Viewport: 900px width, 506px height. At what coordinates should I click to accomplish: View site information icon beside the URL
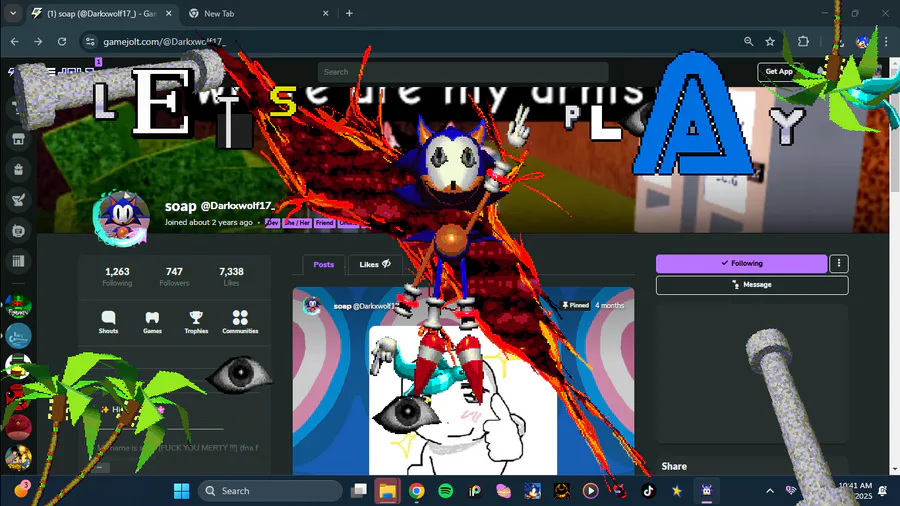(x=90, y=41)
